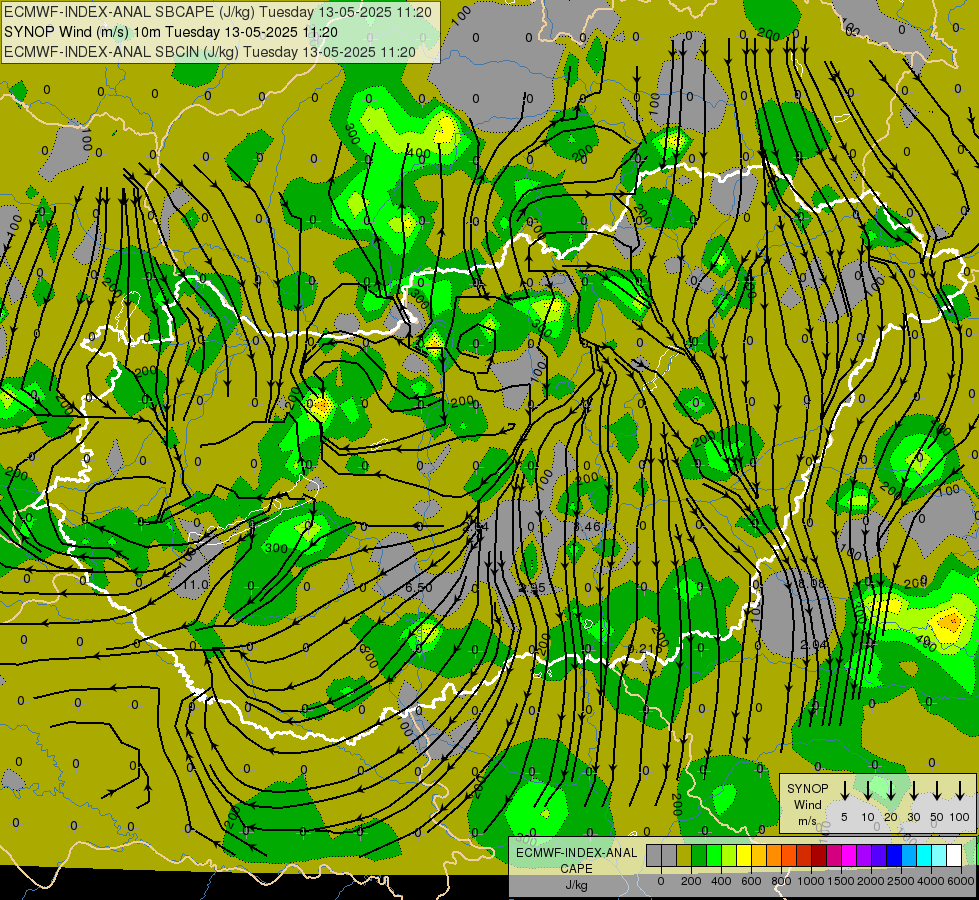Click the purple swatch left of 2000 tick

[864, 855]
